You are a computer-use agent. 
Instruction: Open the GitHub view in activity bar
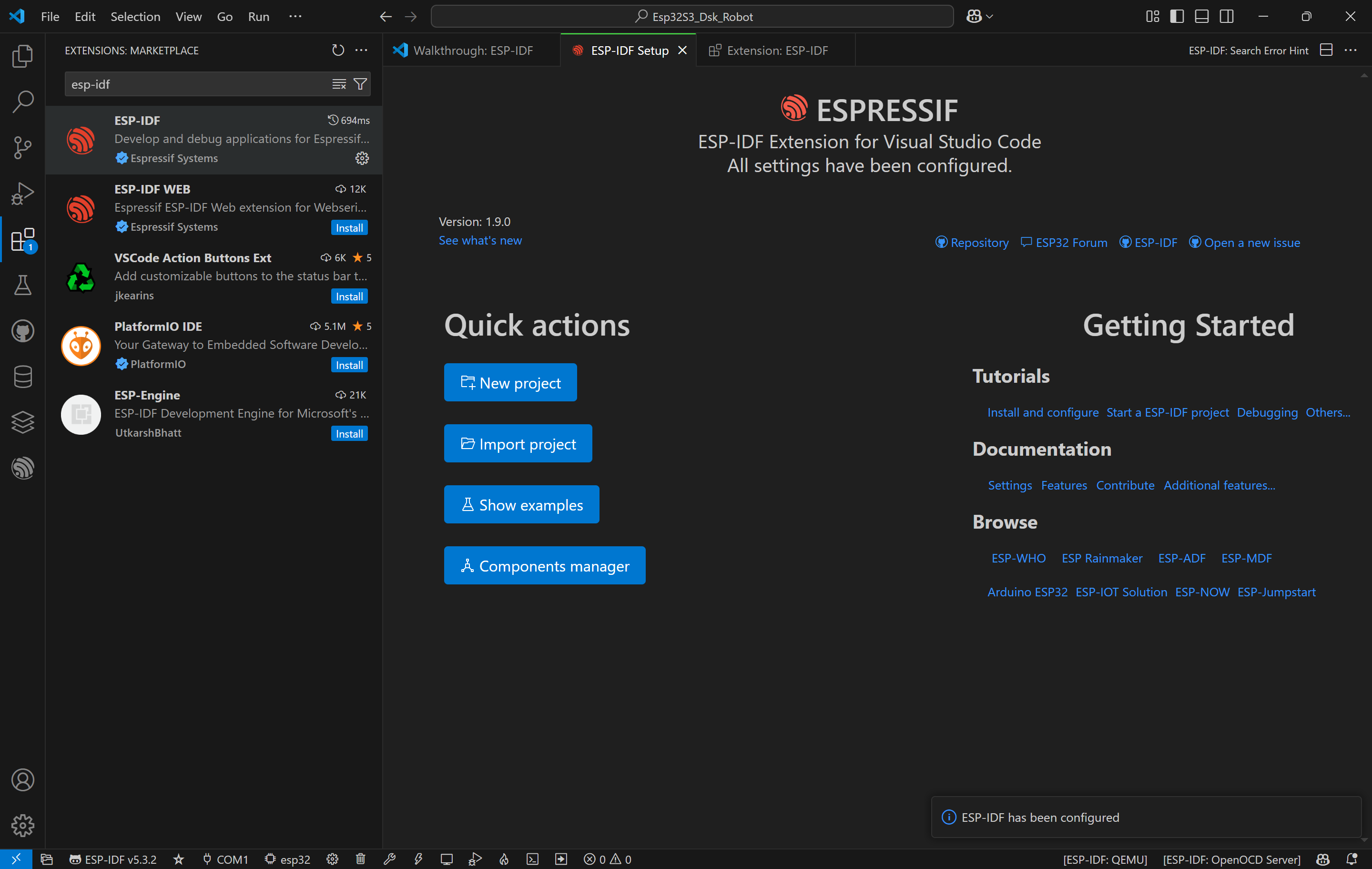[x=23, y=331]
